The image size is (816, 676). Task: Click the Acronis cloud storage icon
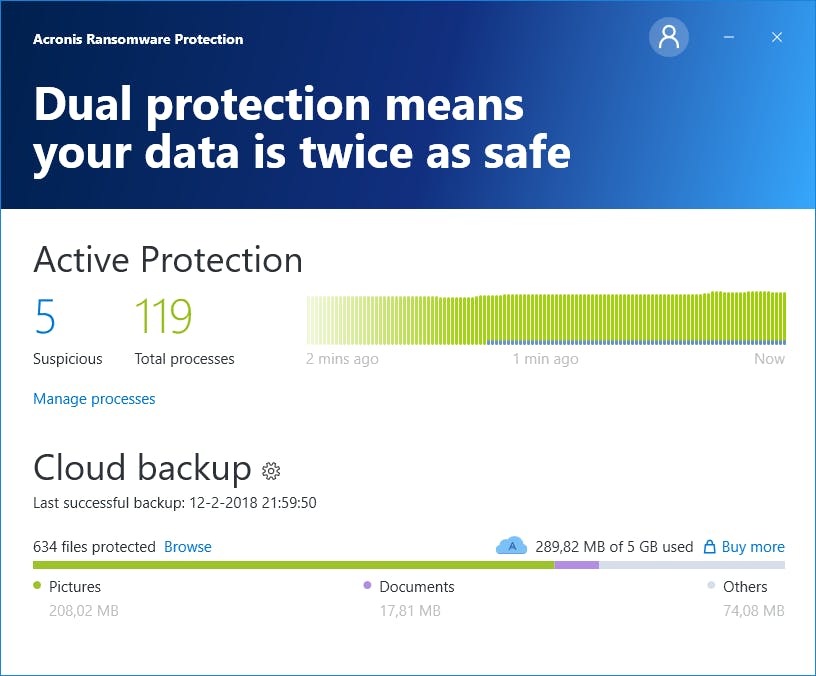511,546
